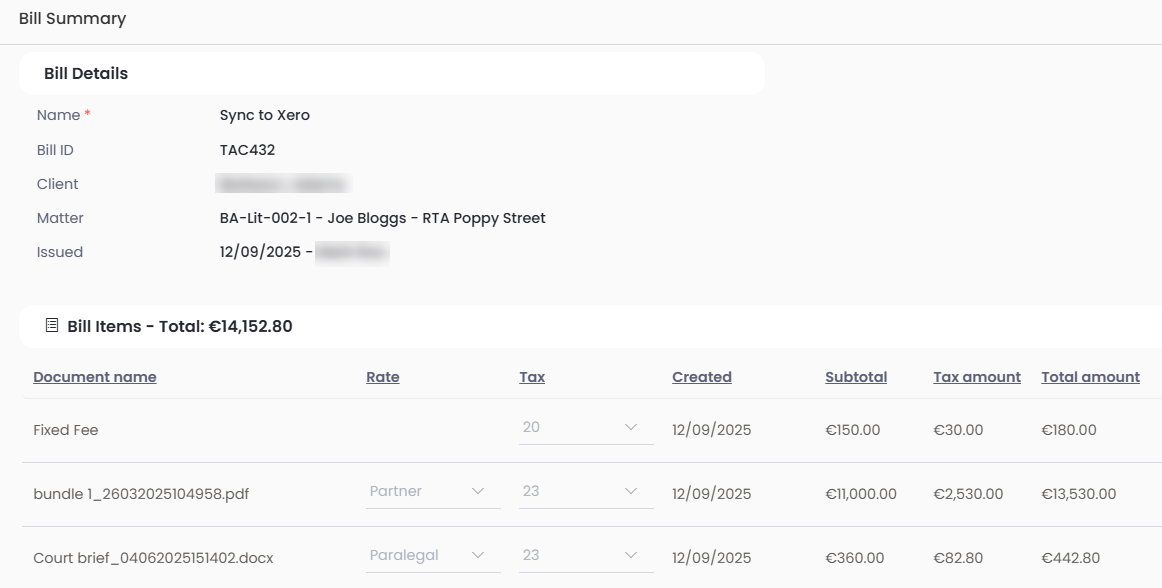Select the Fixed Fee bill item row
1162x588 pixels.
click(66, 430)
